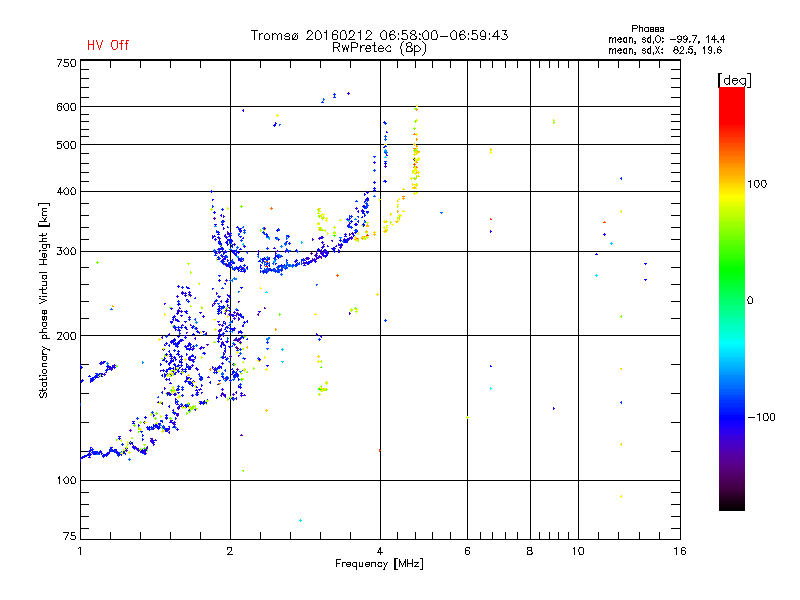Click the 'mean, sd,X: 82.5, 19.6' statistic

(665, 50)
